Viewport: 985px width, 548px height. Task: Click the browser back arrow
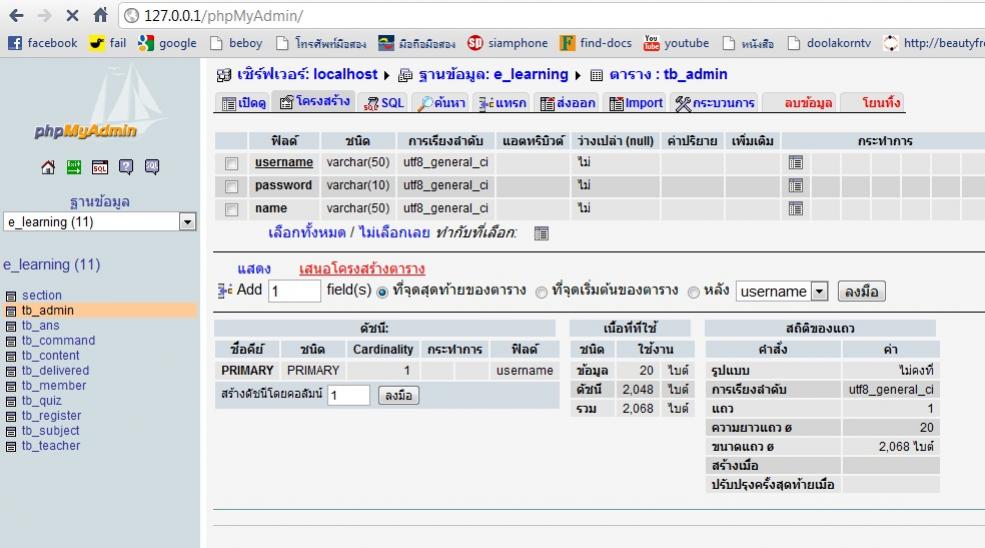[16, 16]
